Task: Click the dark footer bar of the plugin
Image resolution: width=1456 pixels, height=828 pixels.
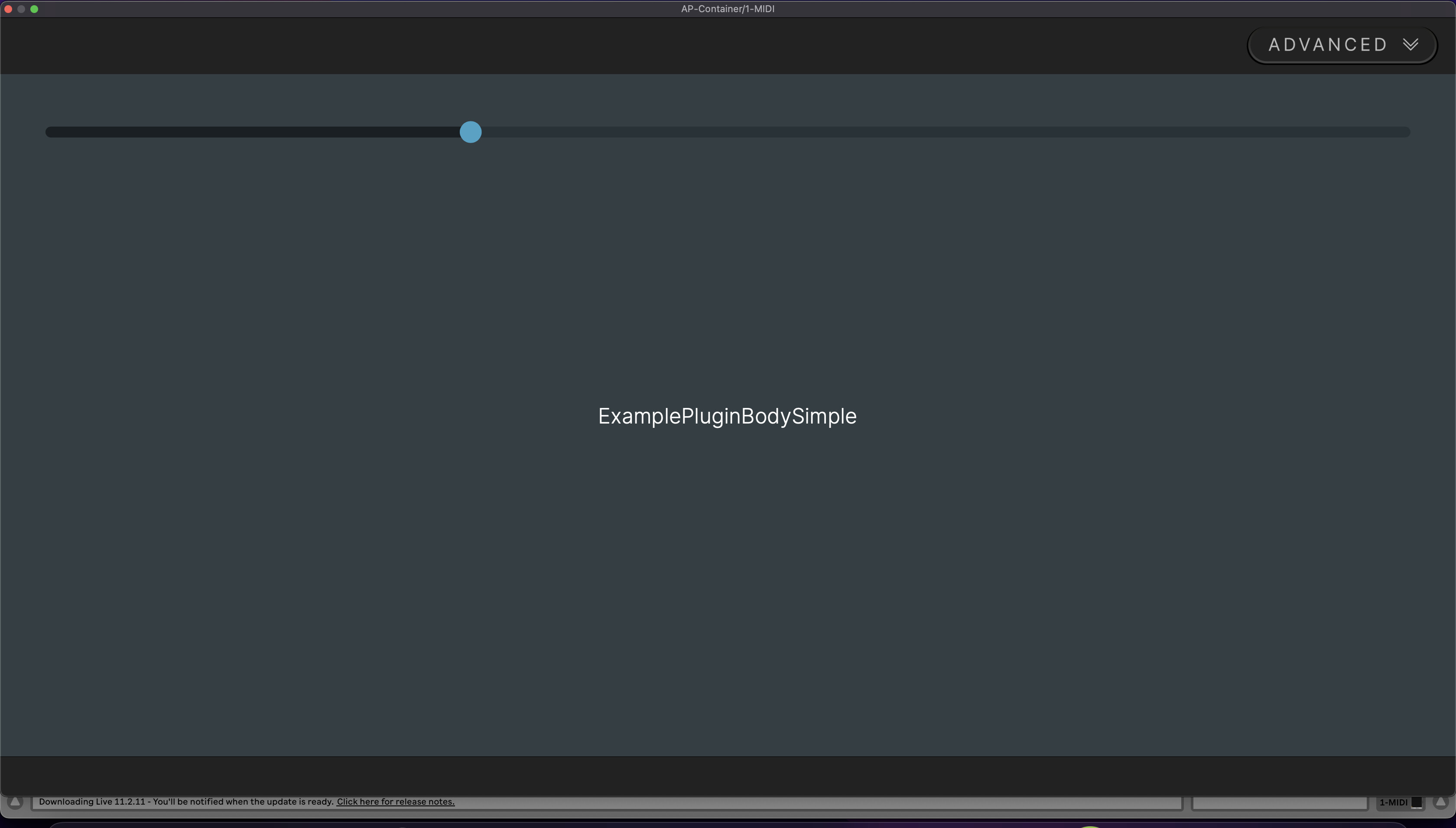Action: (x=728, y=776)
